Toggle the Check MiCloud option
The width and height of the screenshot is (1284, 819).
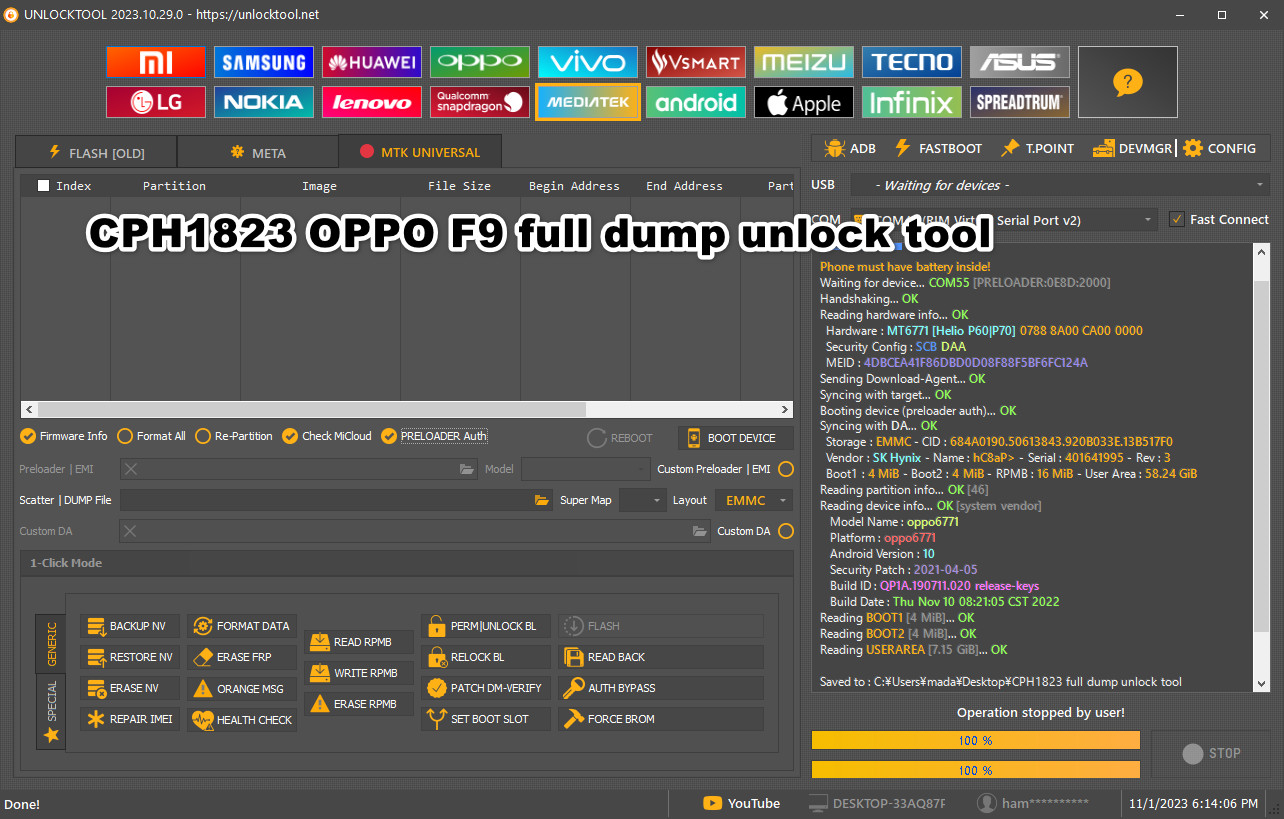[327, 436]
